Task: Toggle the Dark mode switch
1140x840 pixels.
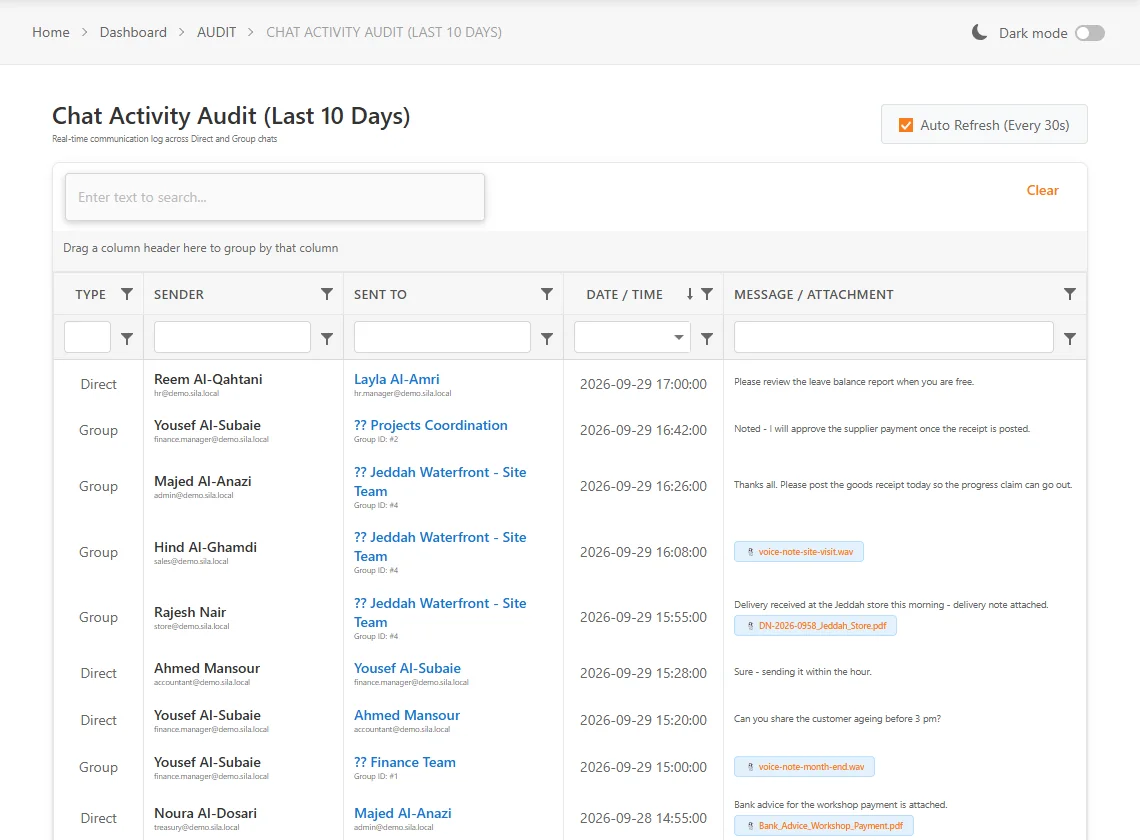Action: 1090,33
